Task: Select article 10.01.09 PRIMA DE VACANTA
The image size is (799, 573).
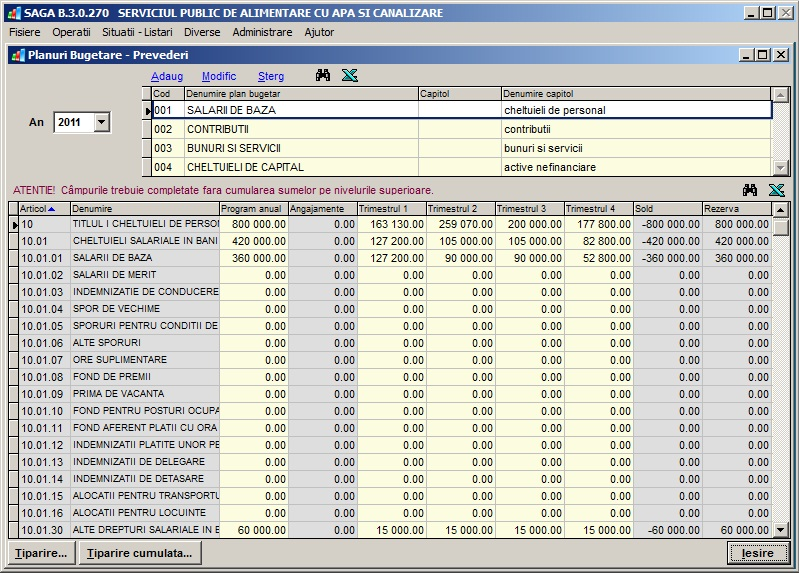Action: [x=394, y=394]
